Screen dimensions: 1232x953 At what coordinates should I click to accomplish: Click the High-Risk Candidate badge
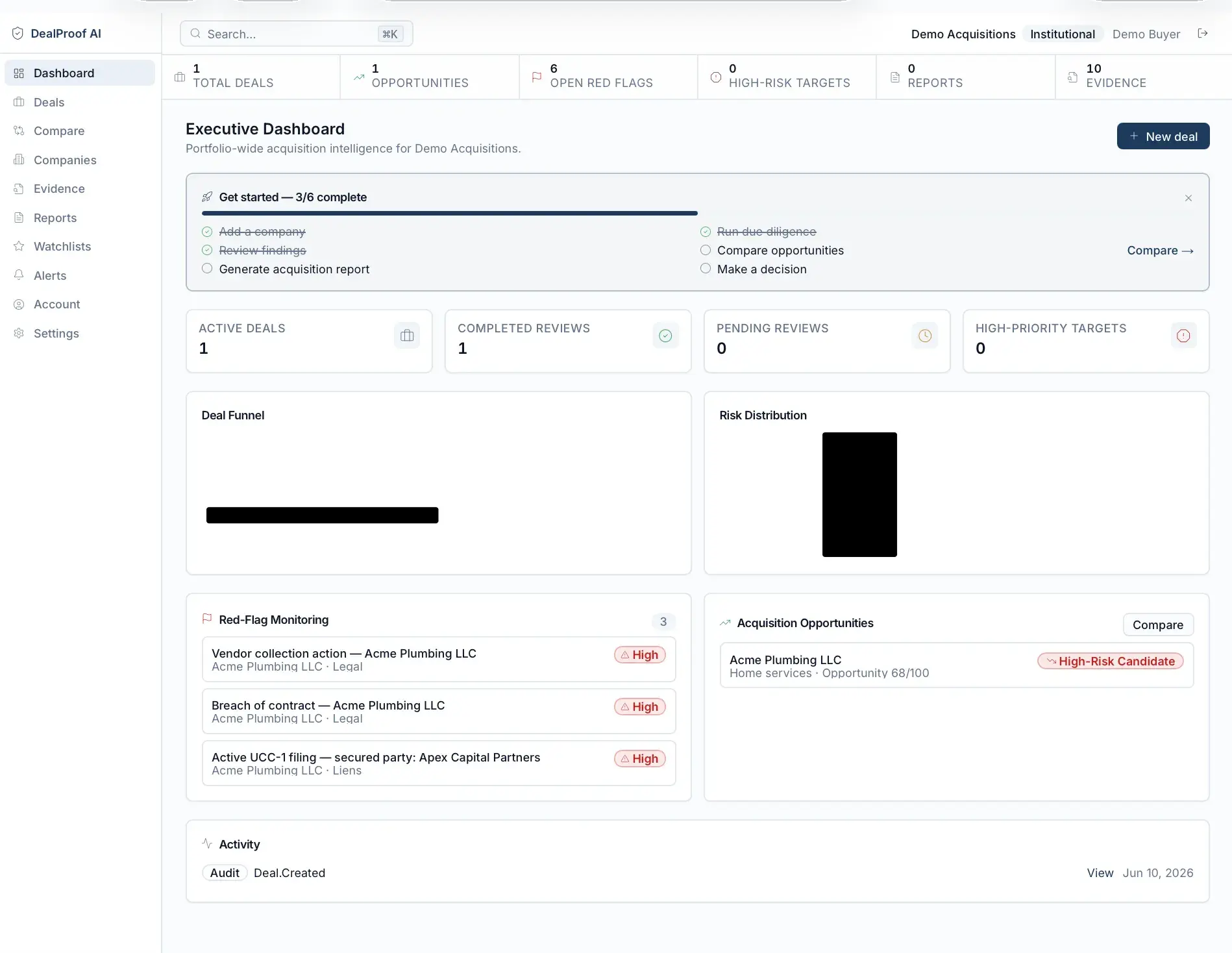click(x=1111, y=661)
